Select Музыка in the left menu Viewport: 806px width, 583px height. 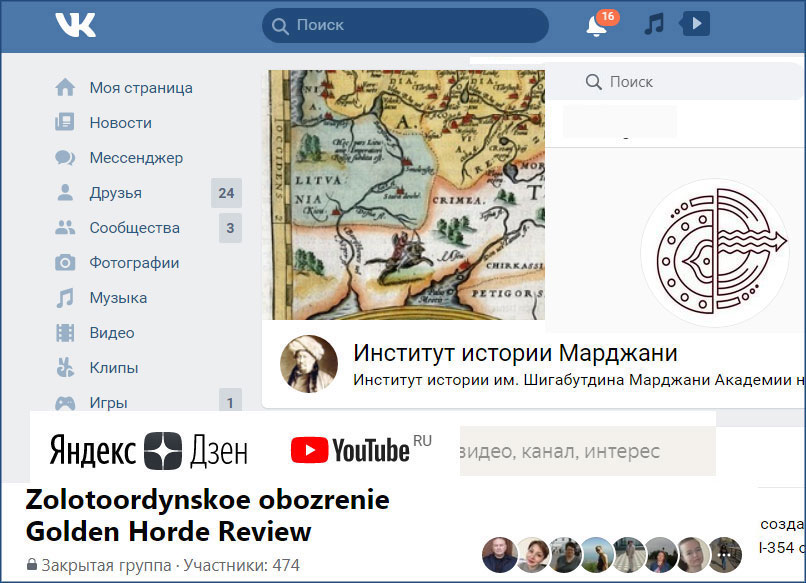tap(118, 298)
